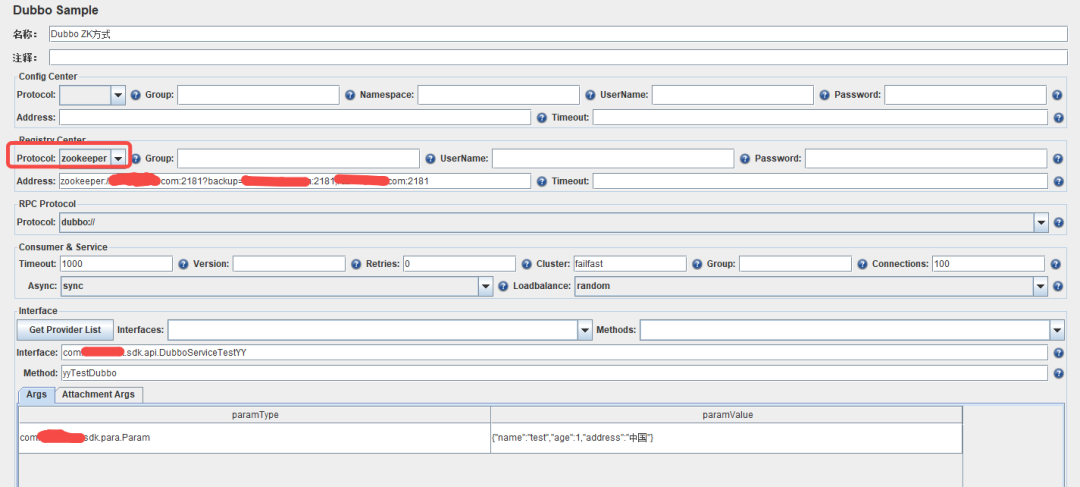Click help icon before Registry Center Password
The height and width of the screenshot is (487, 1080).
click(x=745, y=158)
